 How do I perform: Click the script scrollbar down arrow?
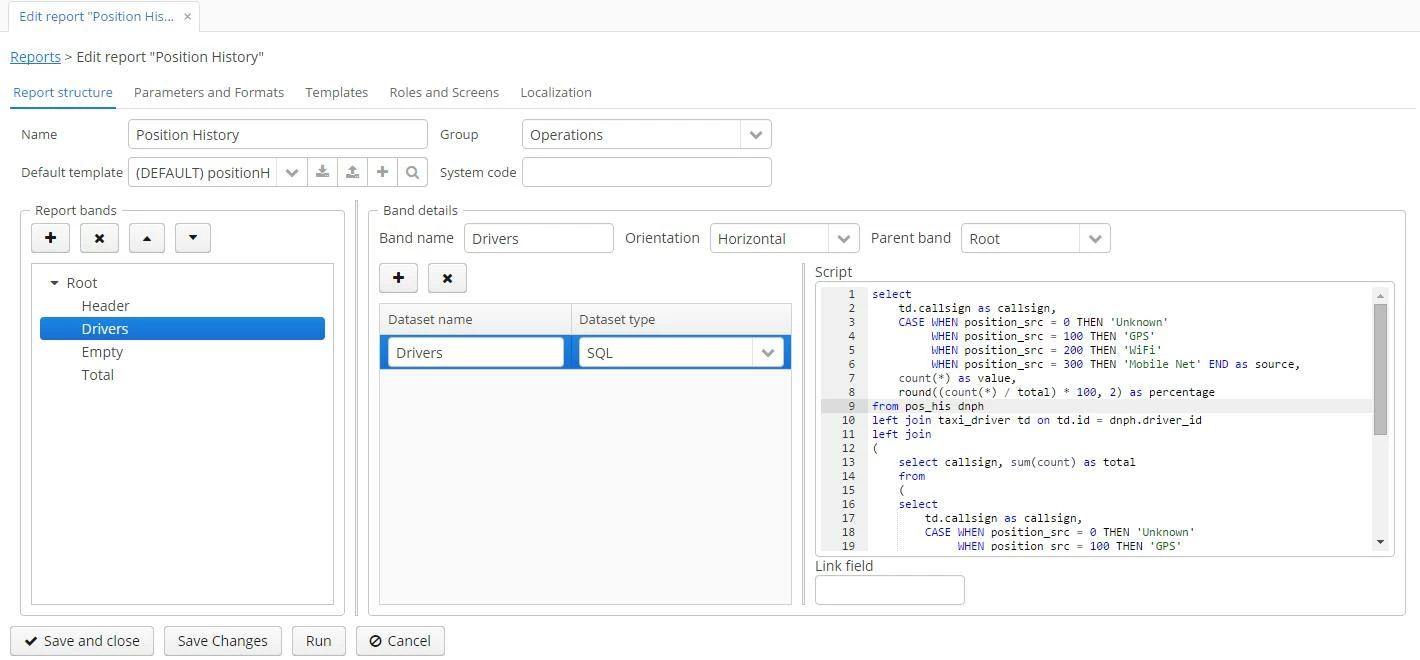pyautogui.click(x=1381, y=542)
